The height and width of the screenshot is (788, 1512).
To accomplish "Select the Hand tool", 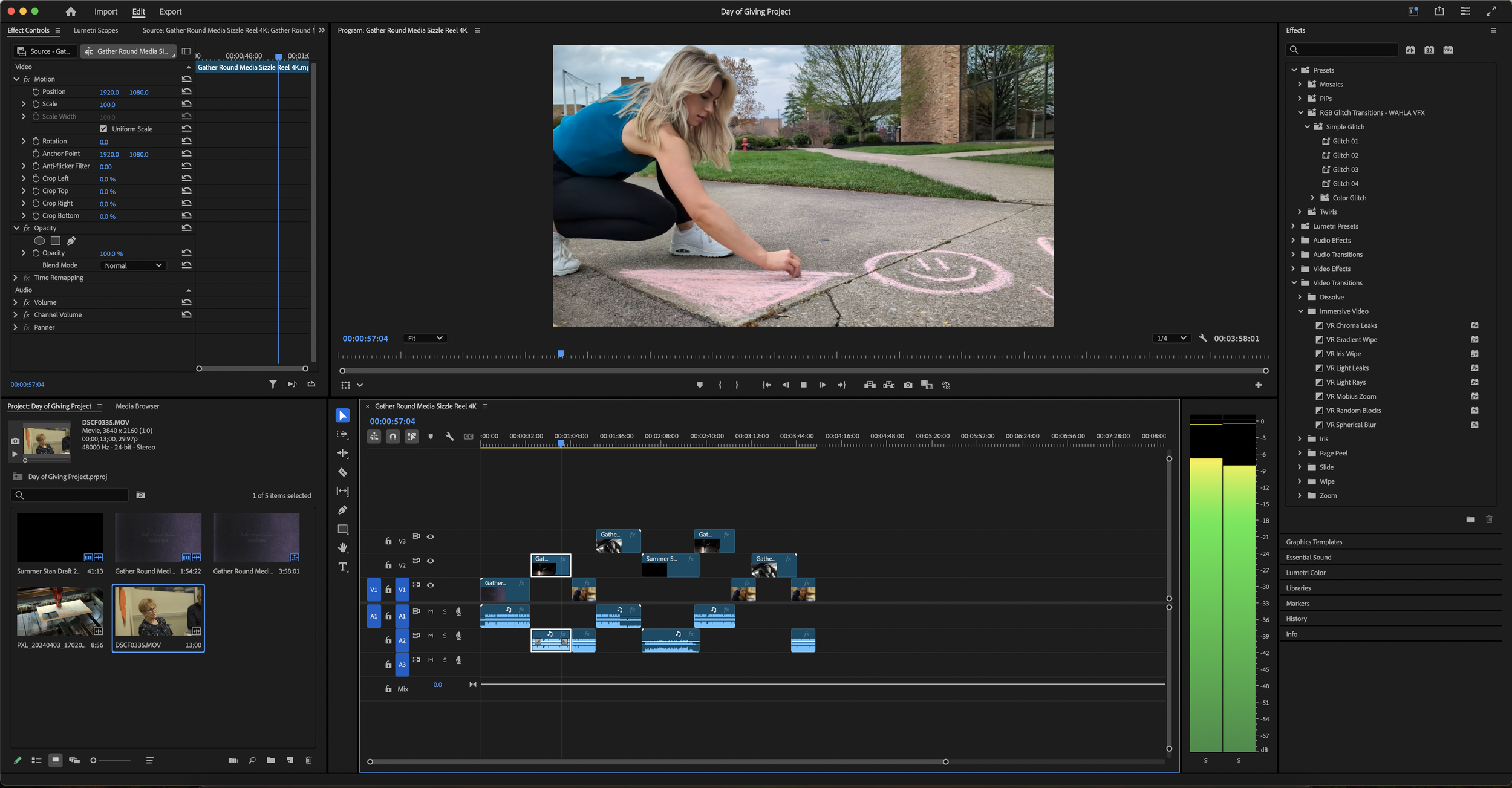I will 342,548.
